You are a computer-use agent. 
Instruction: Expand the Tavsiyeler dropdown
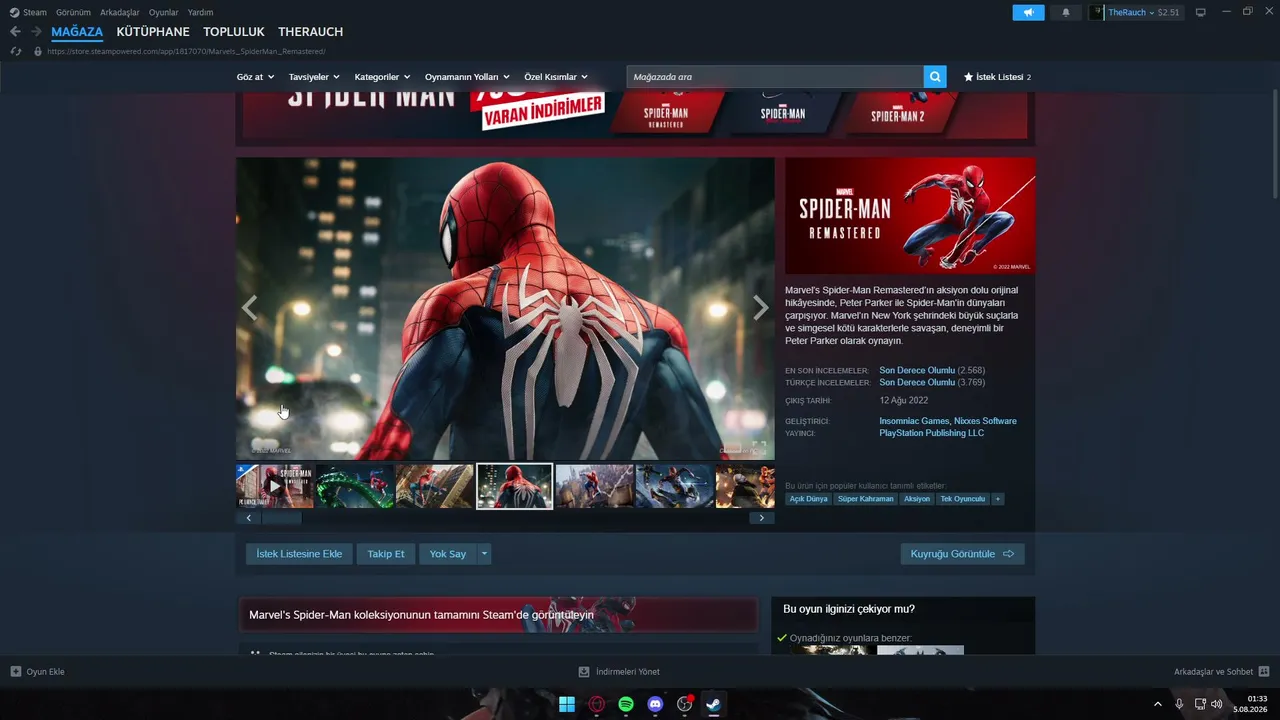[x=314, y=77]
